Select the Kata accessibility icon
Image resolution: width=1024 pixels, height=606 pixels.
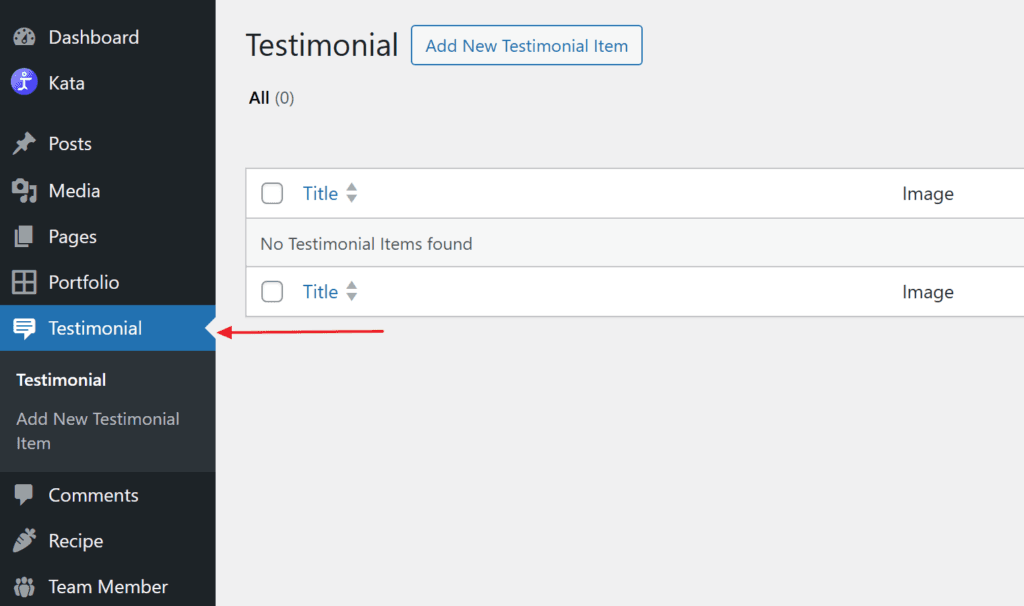tap(24, 82)
